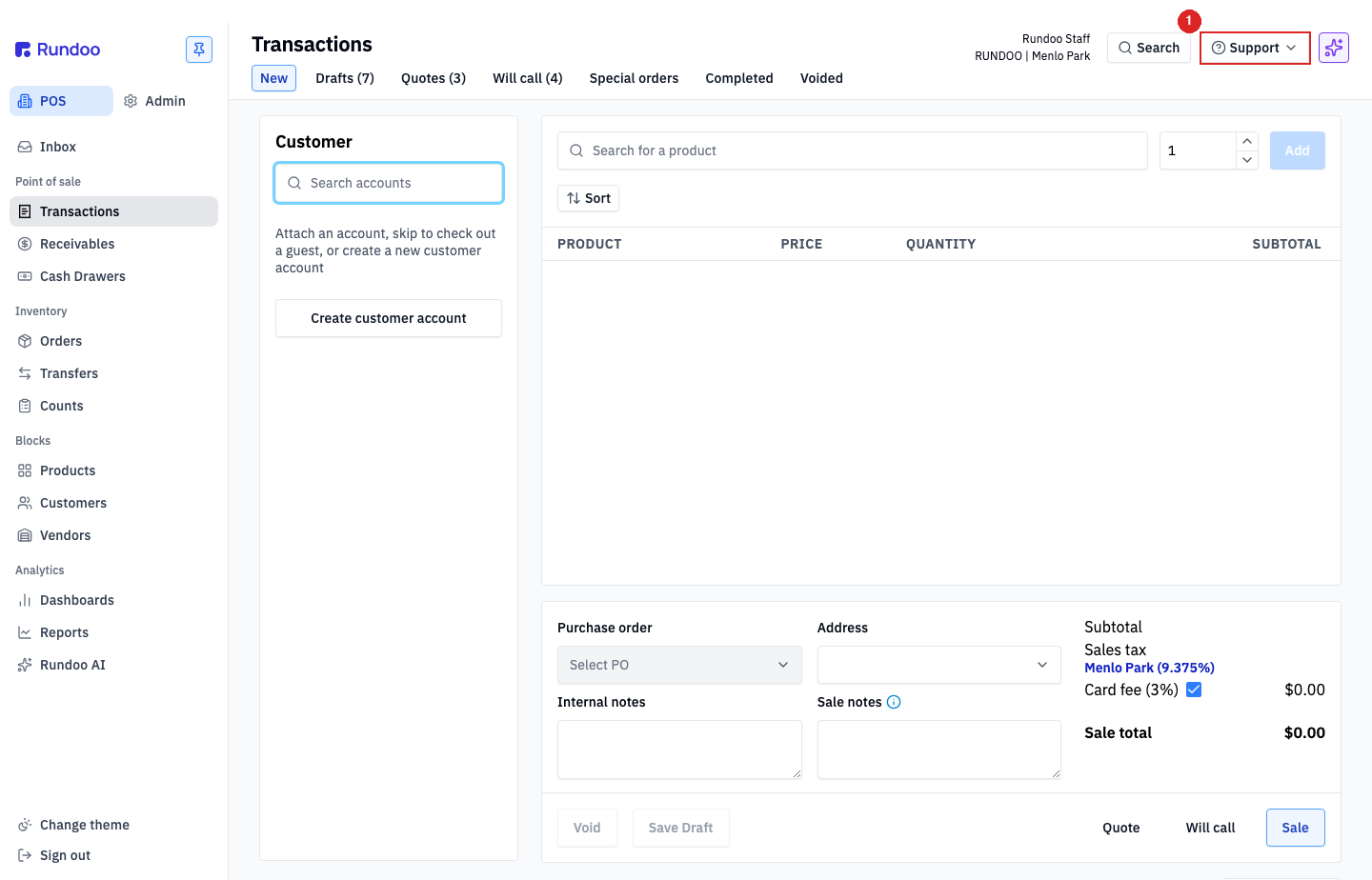The height and width of the screenshot is (880, 1372).
Task: Switch to the Special orders tab
Action: (635, 78)
